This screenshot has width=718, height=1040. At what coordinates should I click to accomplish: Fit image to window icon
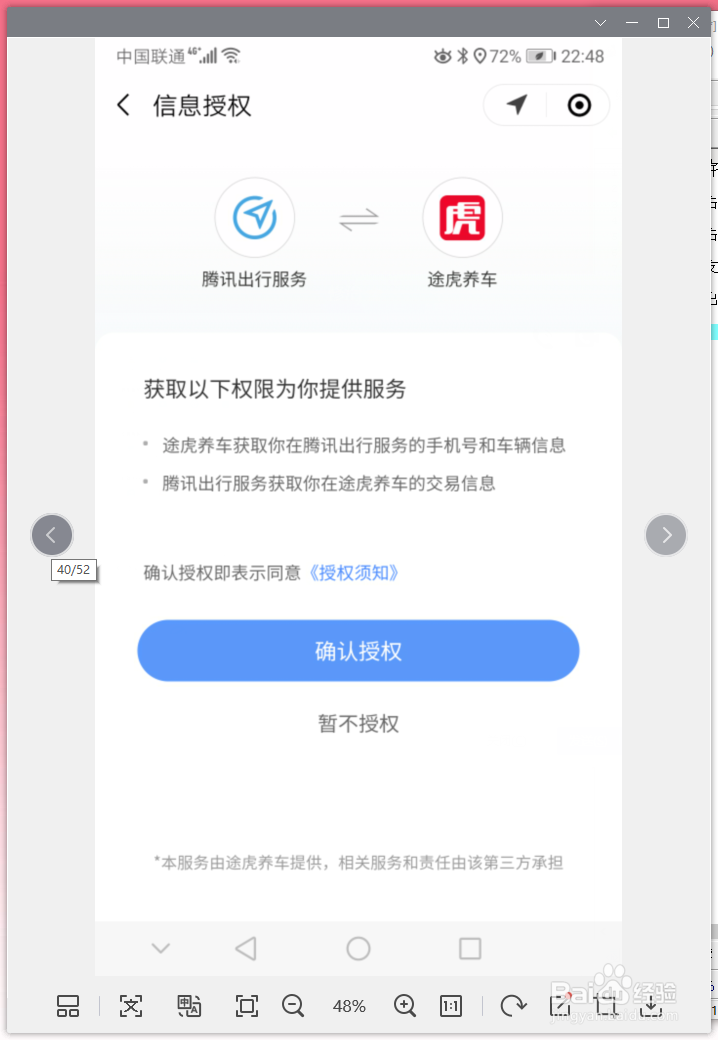coord(247,1006)
